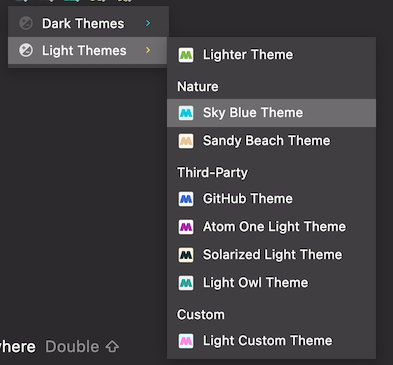The image size is (393, 365).
Task: Select the Light Themes menu entry
Action: point(87,50)
